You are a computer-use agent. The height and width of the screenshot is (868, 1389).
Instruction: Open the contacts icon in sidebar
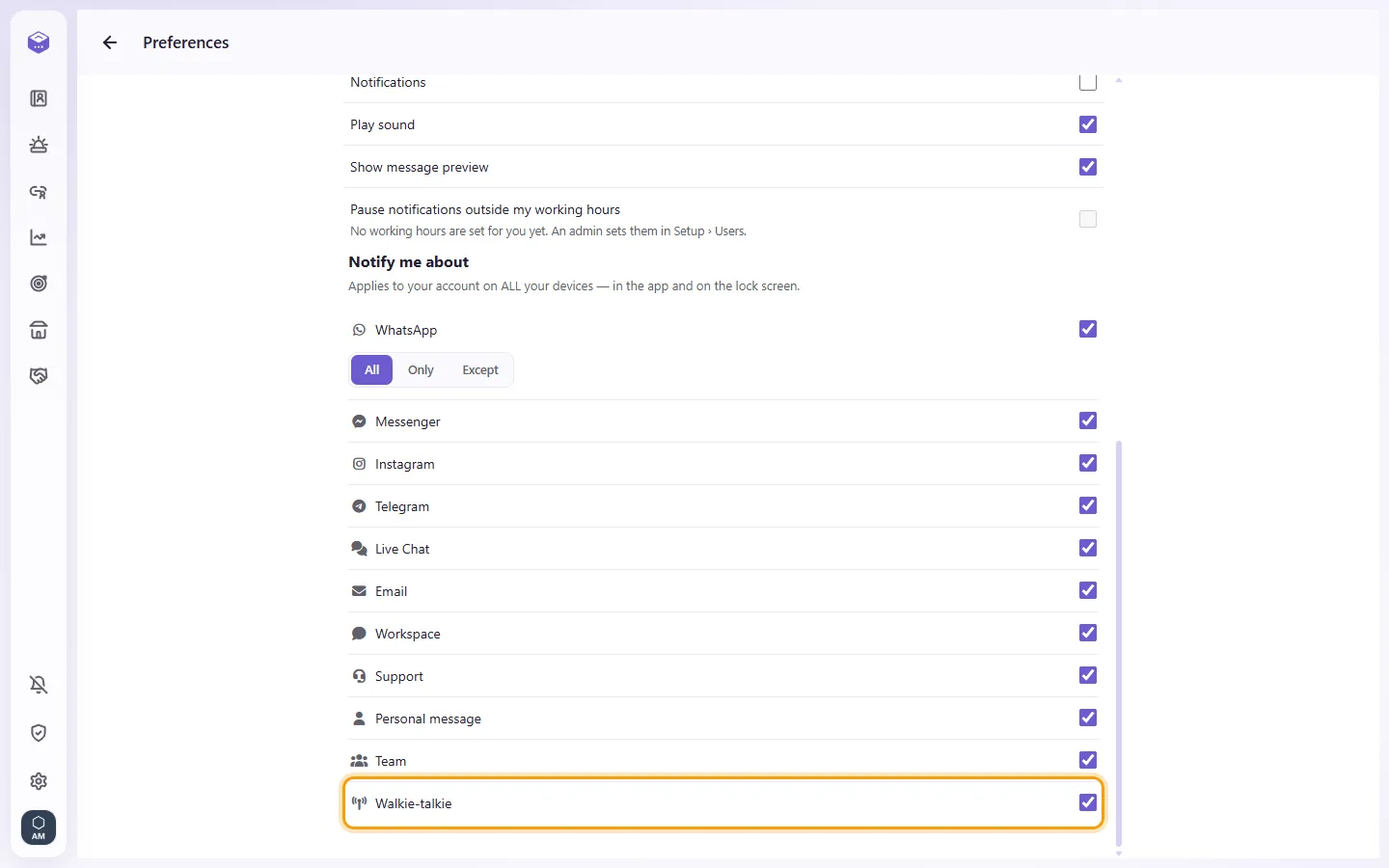pos(39,98)
